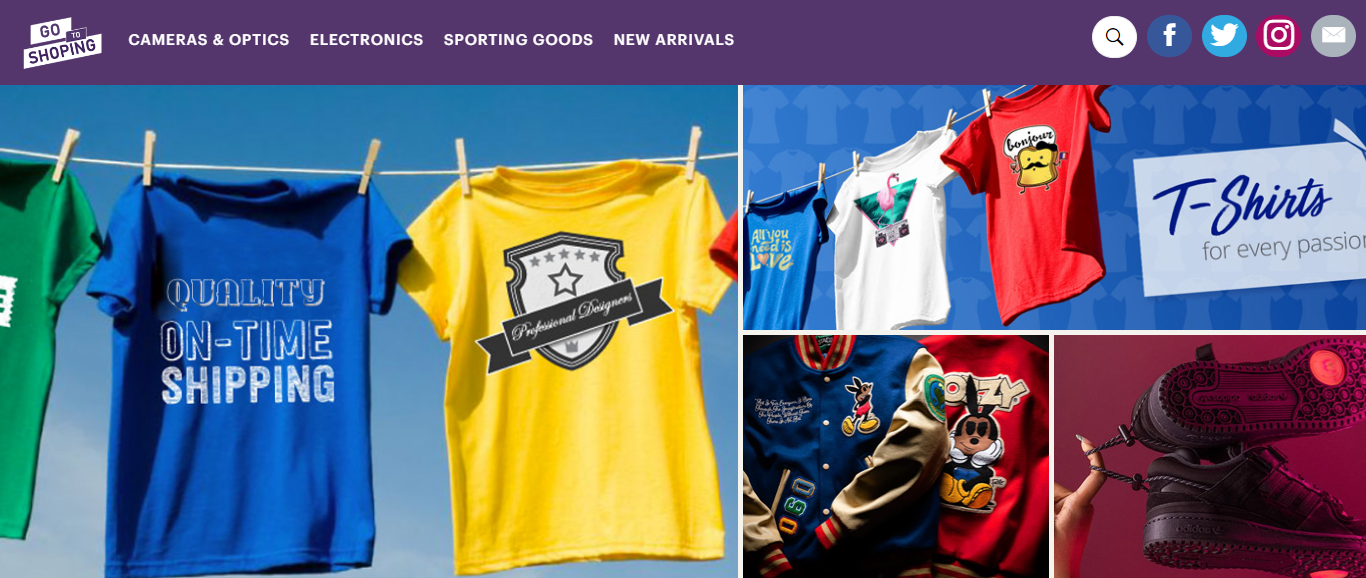
Task: Open the Twitter bird icon
Action: [1224, 36]
